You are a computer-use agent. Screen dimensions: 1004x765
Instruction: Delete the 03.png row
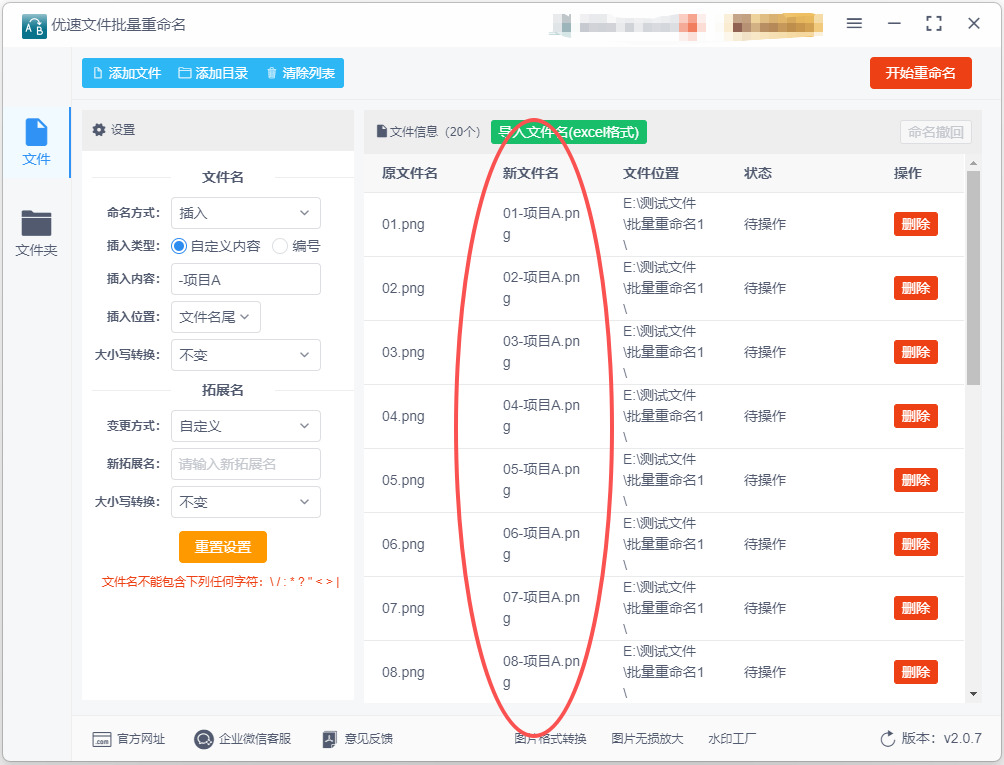click(x=916, y=352)
